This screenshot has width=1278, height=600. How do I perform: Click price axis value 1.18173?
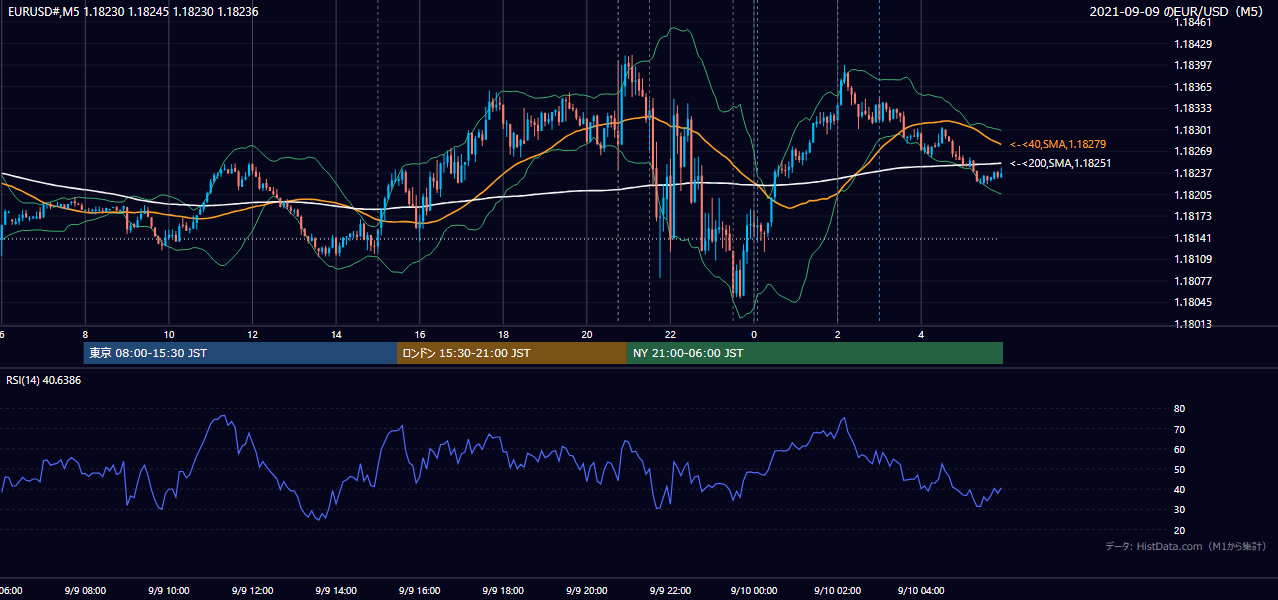[1194, 216]
